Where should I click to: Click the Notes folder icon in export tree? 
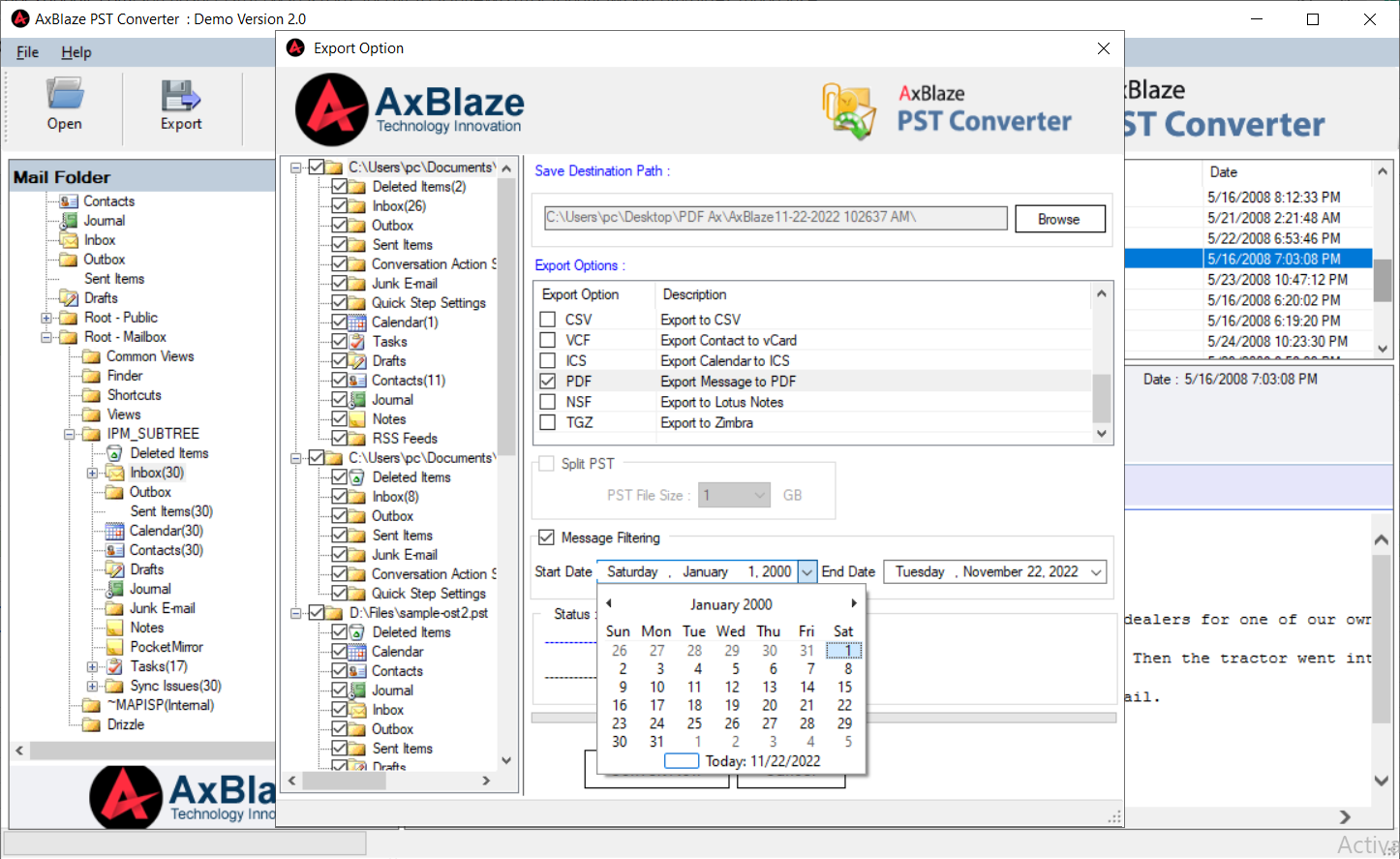point(357,419)
